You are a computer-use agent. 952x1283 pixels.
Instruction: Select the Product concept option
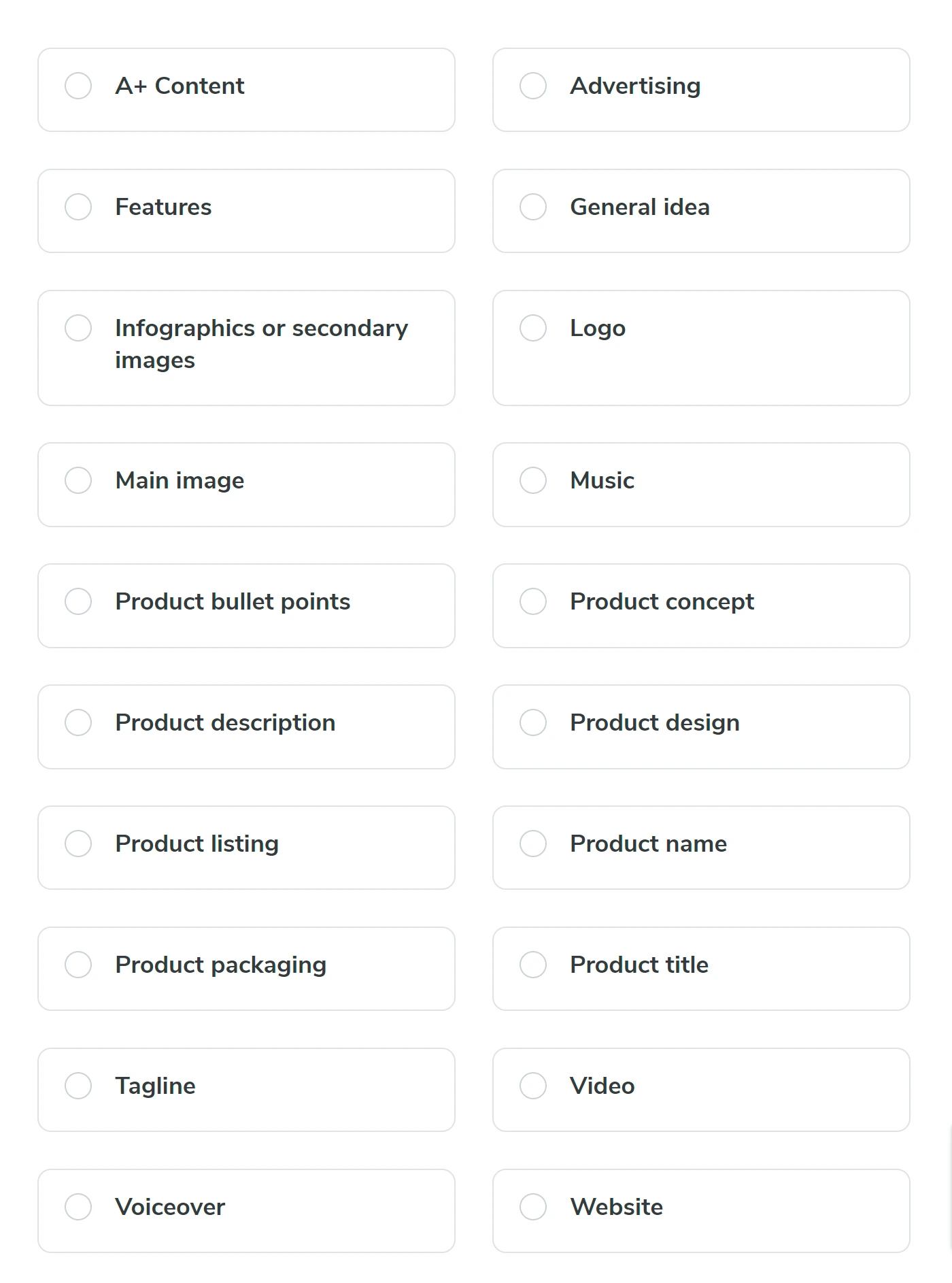(533, 602)
